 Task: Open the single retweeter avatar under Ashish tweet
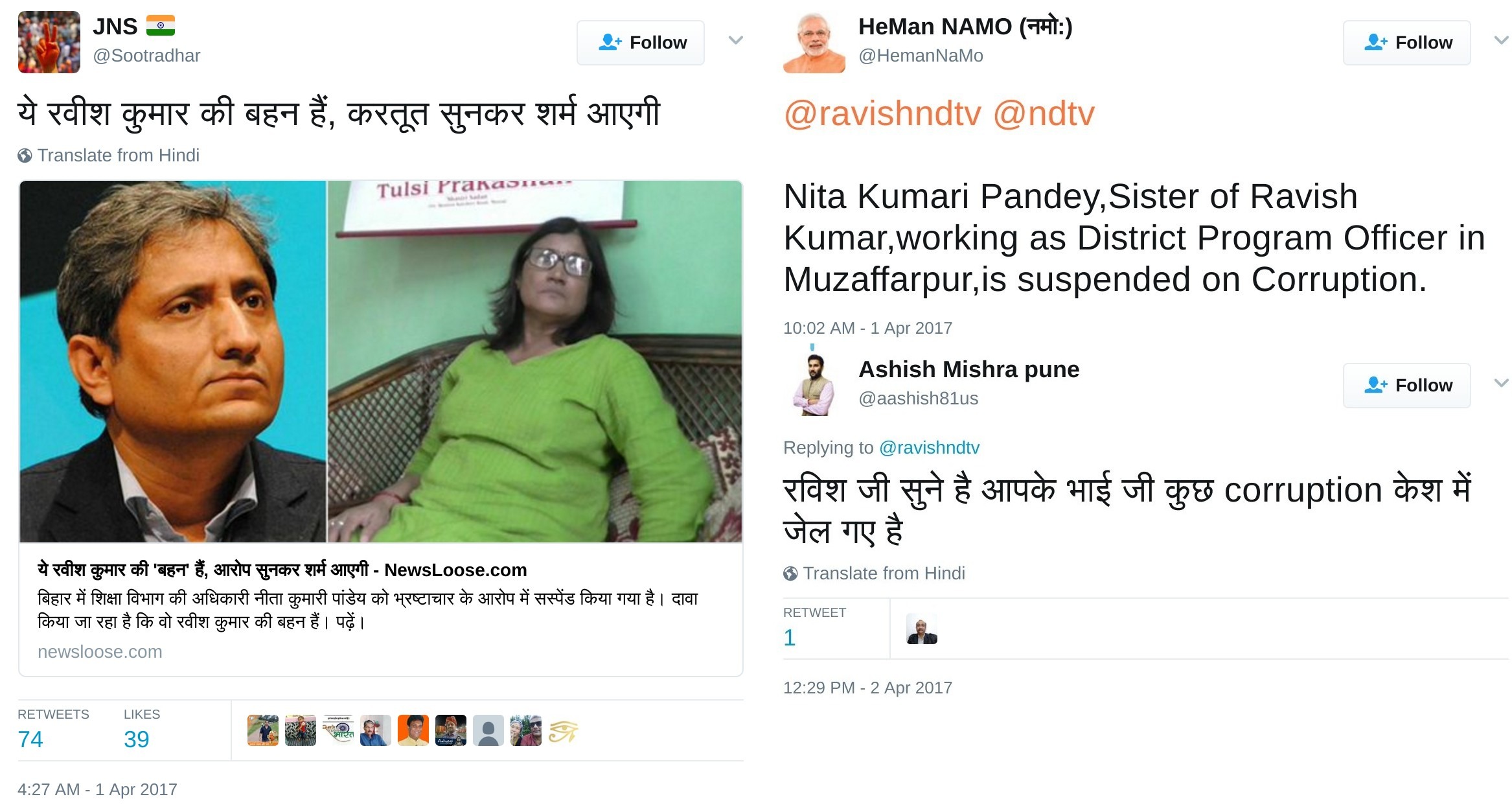pos(922,629)
